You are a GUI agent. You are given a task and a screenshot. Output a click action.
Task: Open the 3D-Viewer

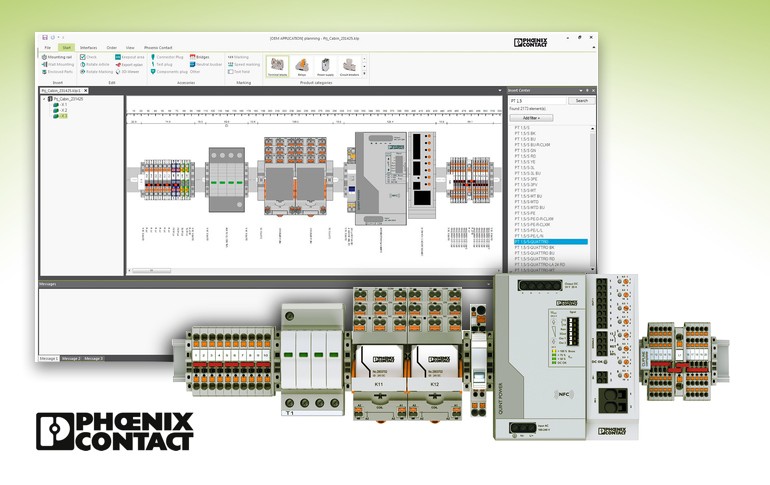coord(127,72)
